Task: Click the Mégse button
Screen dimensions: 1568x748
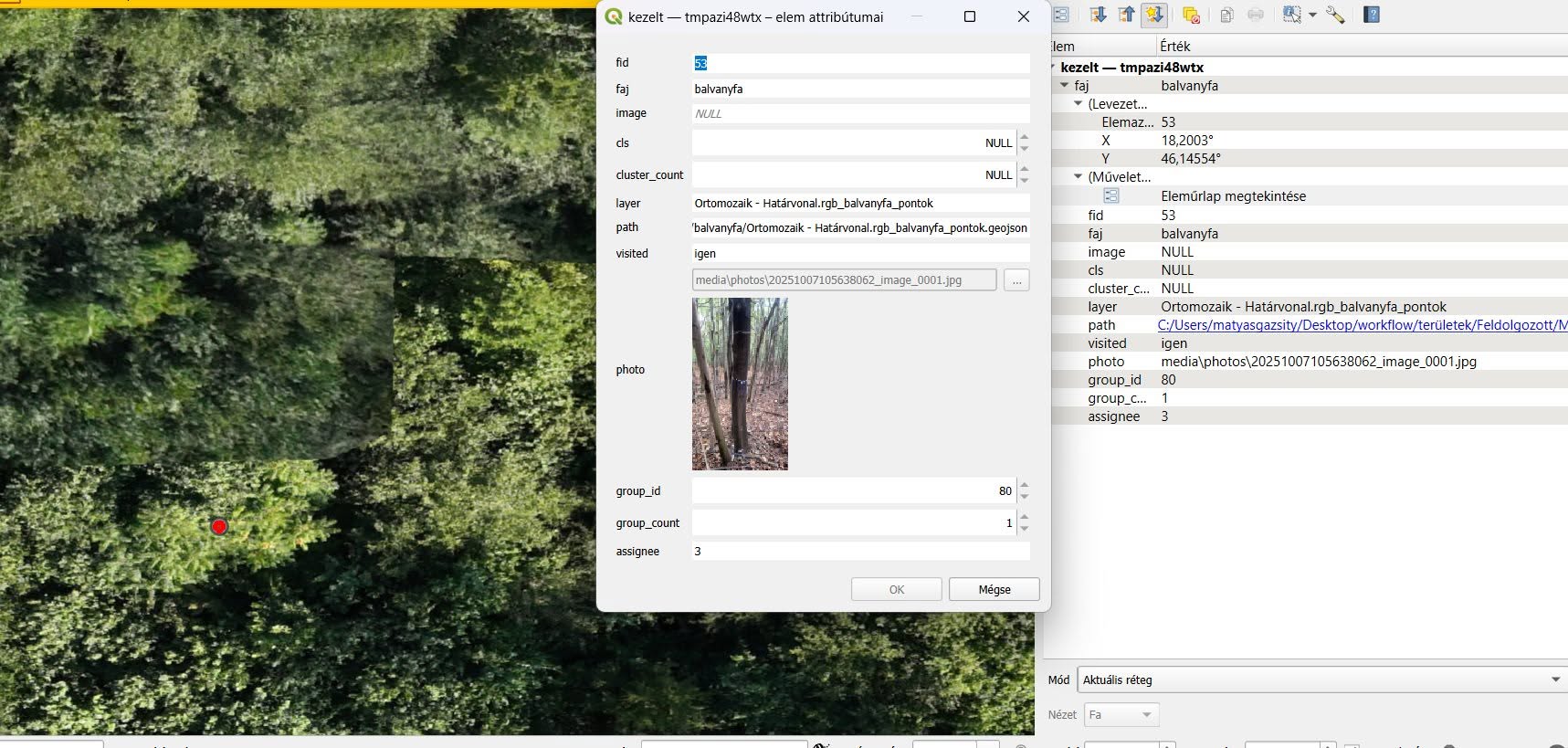Action: pyautogui.click(x=994, y=589)
